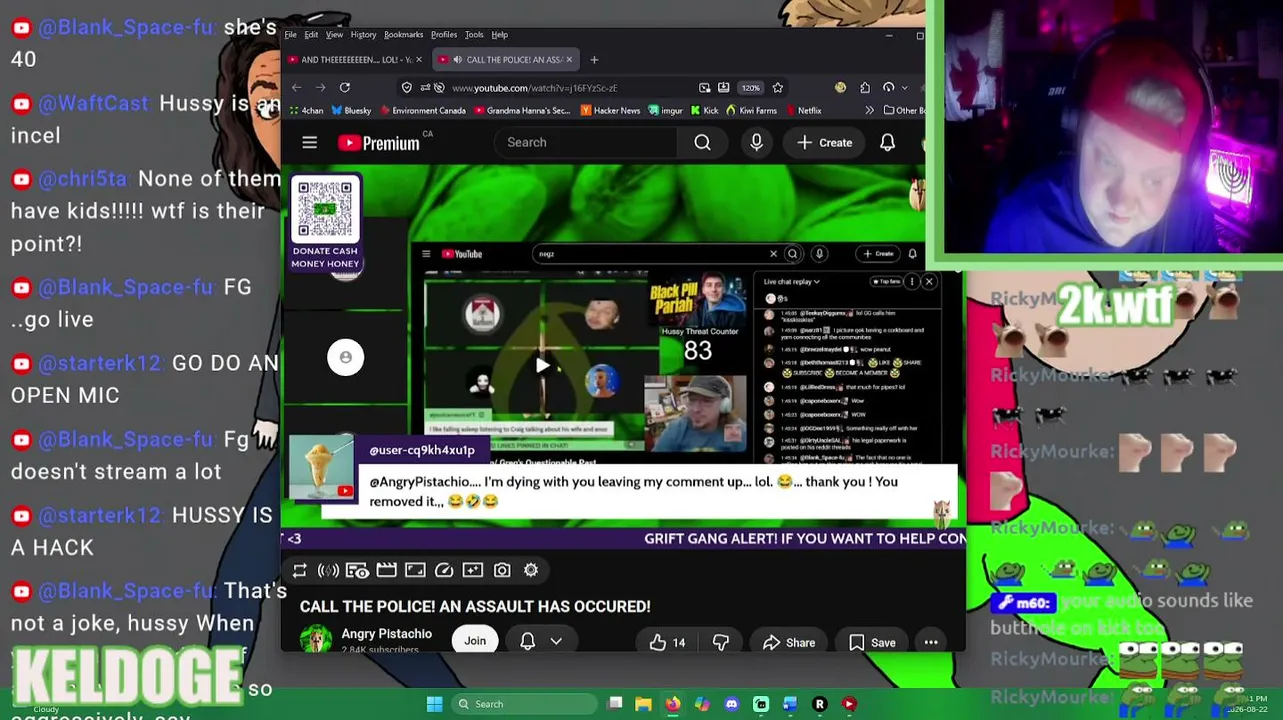The width and height of the screenshot is (1283, 720).
Task: Open the File menu in Firefox
Action: point(290,35)
